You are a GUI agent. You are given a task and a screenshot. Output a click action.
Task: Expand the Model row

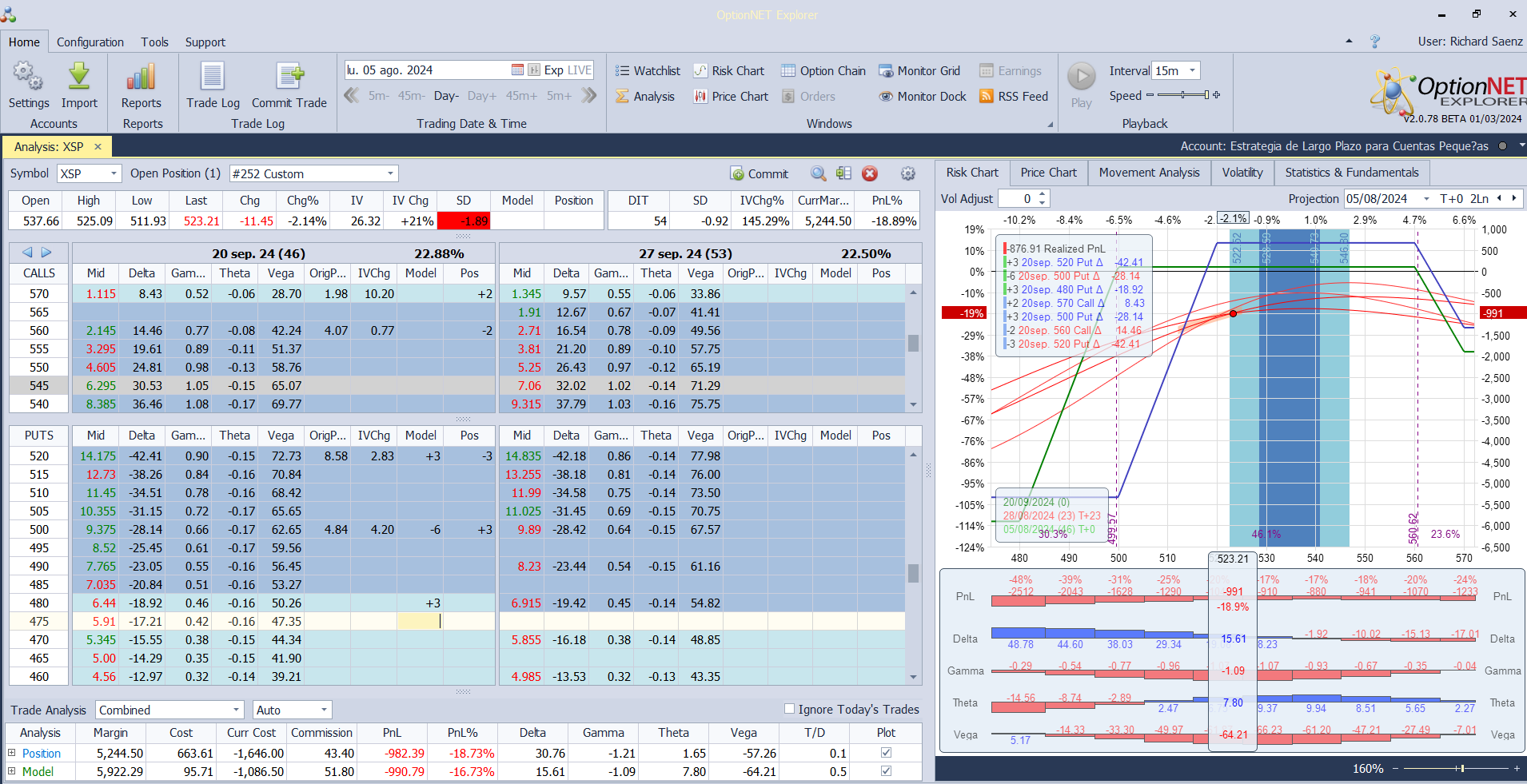pyautogui.click(x=12, y=771)
